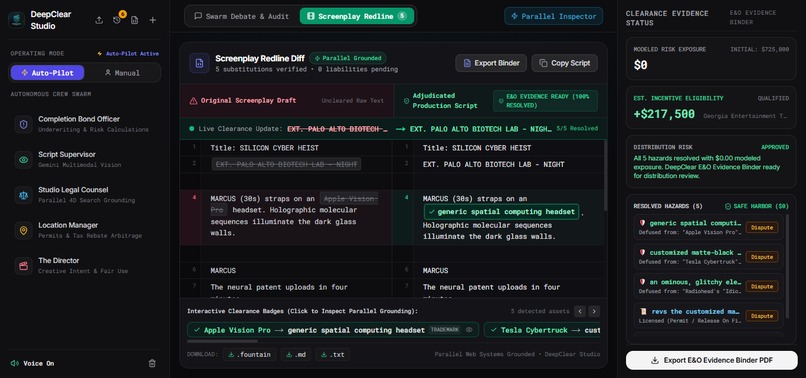Screen dimensions: 806x378
Task: Open the Screenplay Redline tab
Action: 357,16
